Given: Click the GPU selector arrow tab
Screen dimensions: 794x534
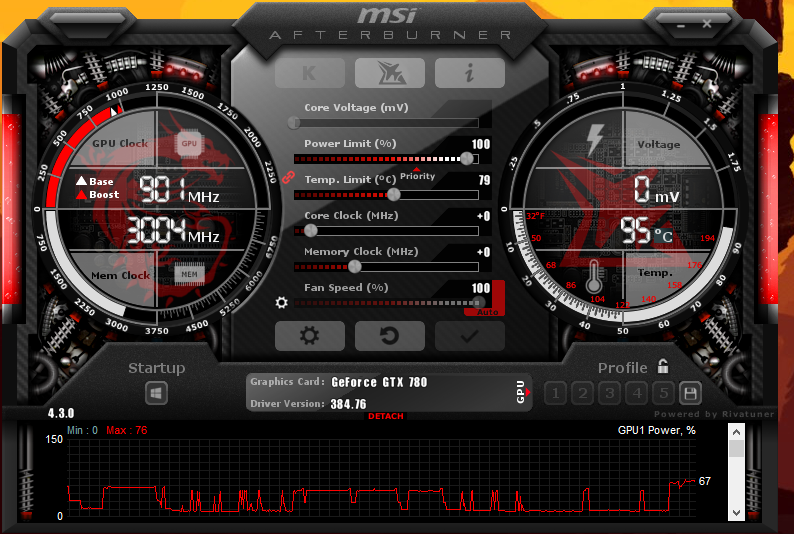Looking at the screenshot, I should point(523,392).
